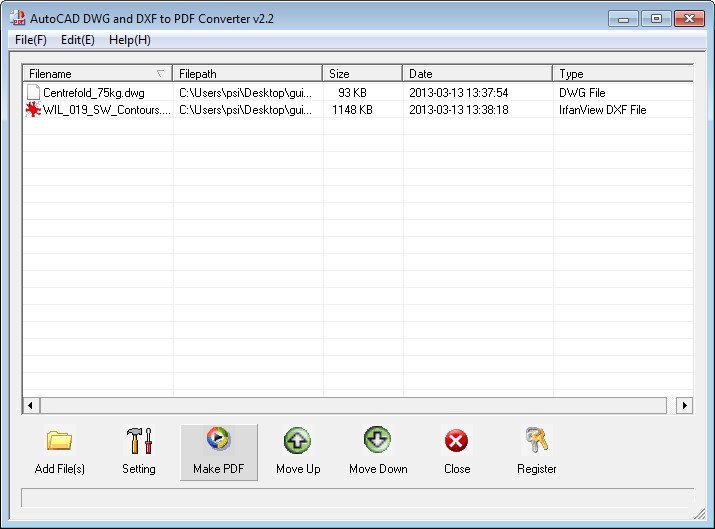Maximize the converter window
This screenshot has width=715, height=529.
pyautogui.click(x=656, y=19)
